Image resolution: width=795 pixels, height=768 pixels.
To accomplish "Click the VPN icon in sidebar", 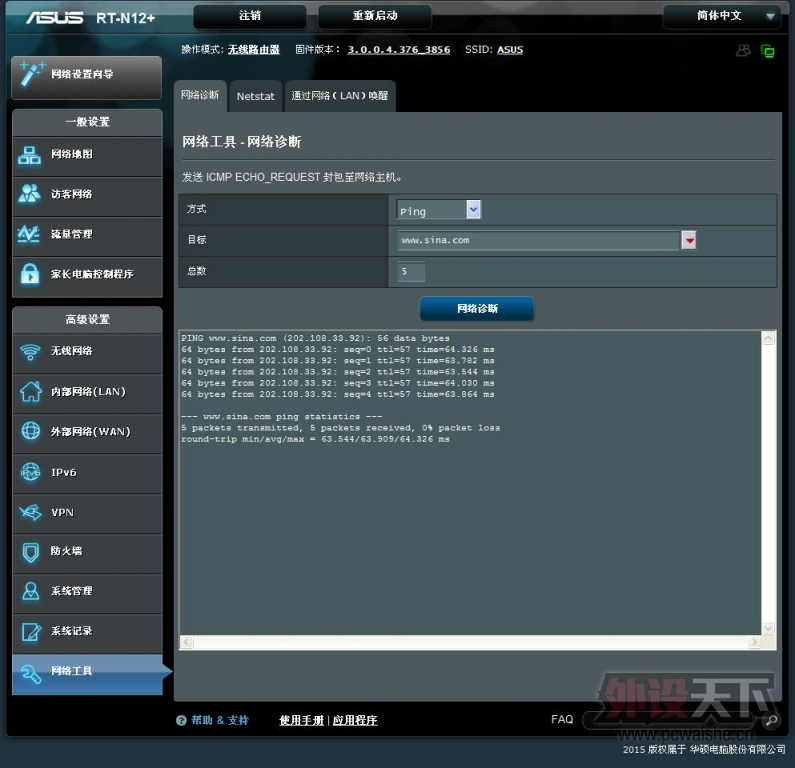I will [x=30, y=512].
